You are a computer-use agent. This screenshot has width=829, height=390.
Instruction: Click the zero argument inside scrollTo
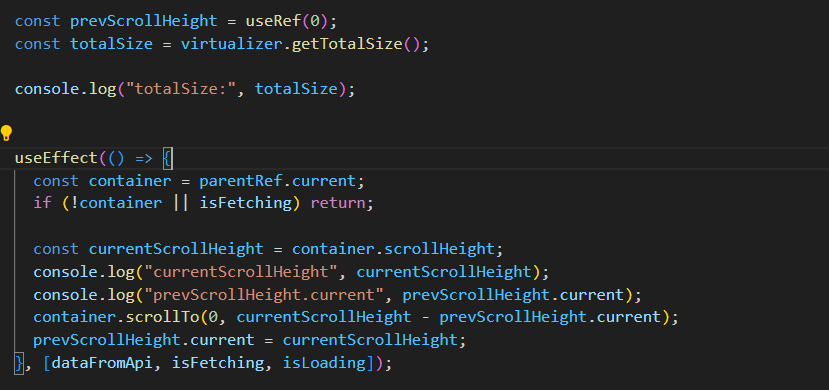[x=213, y=317]
